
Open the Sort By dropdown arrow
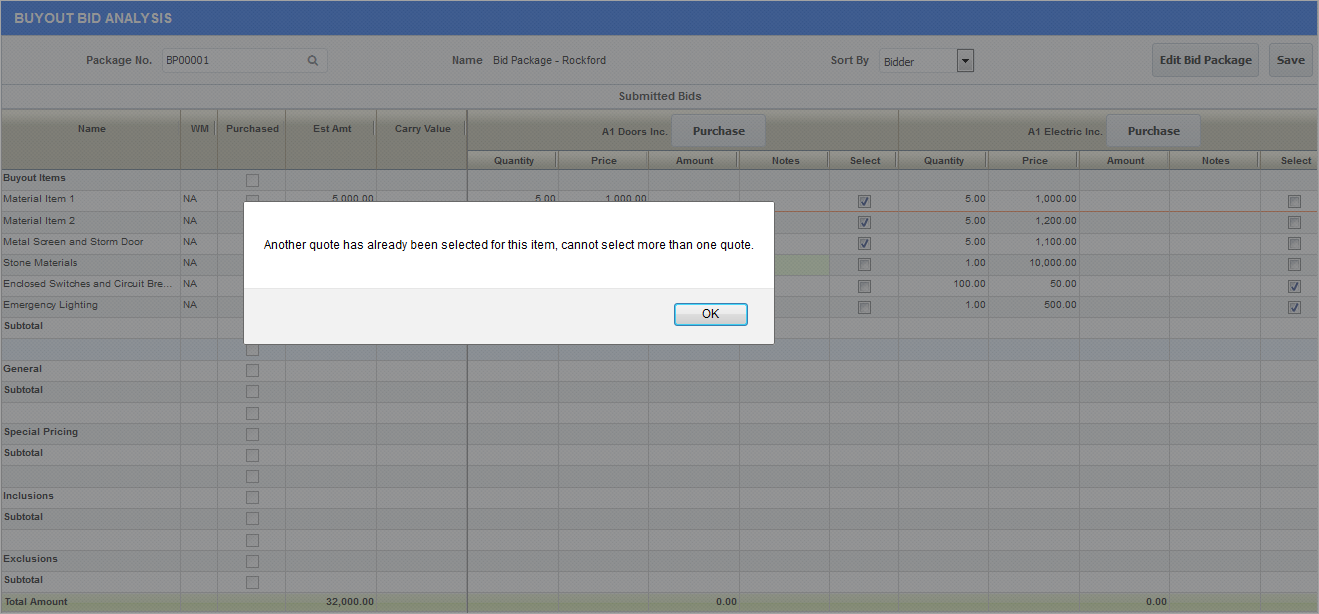[x=965, y=61]
